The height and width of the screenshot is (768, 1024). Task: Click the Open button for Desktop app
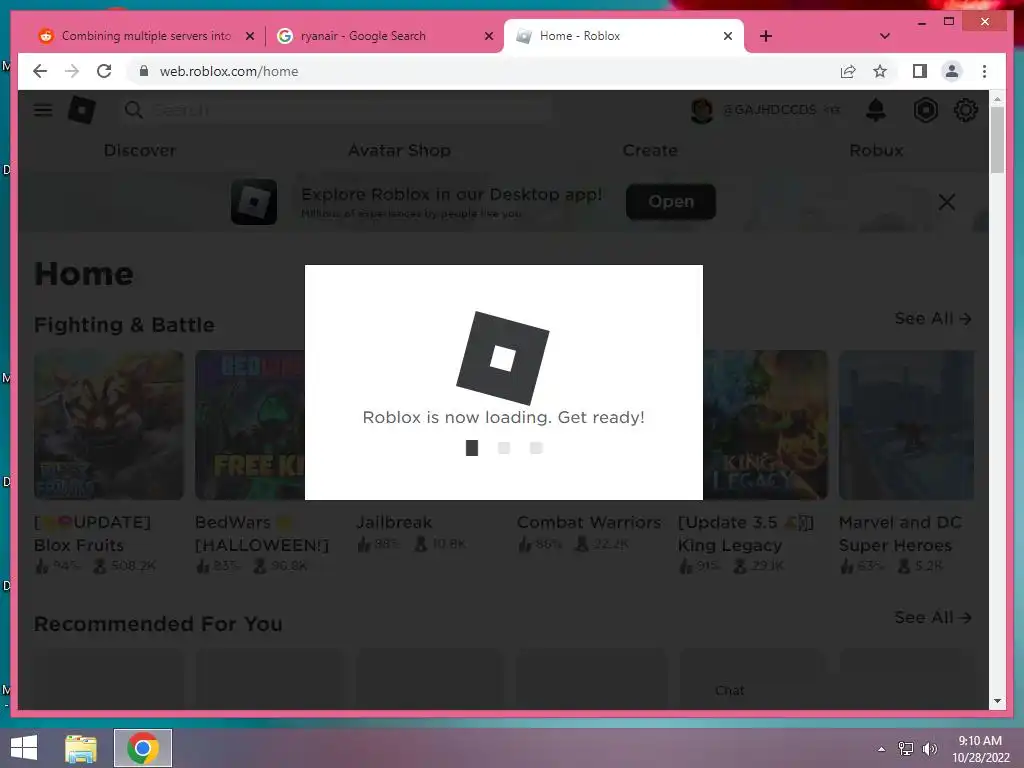[671, 202]
